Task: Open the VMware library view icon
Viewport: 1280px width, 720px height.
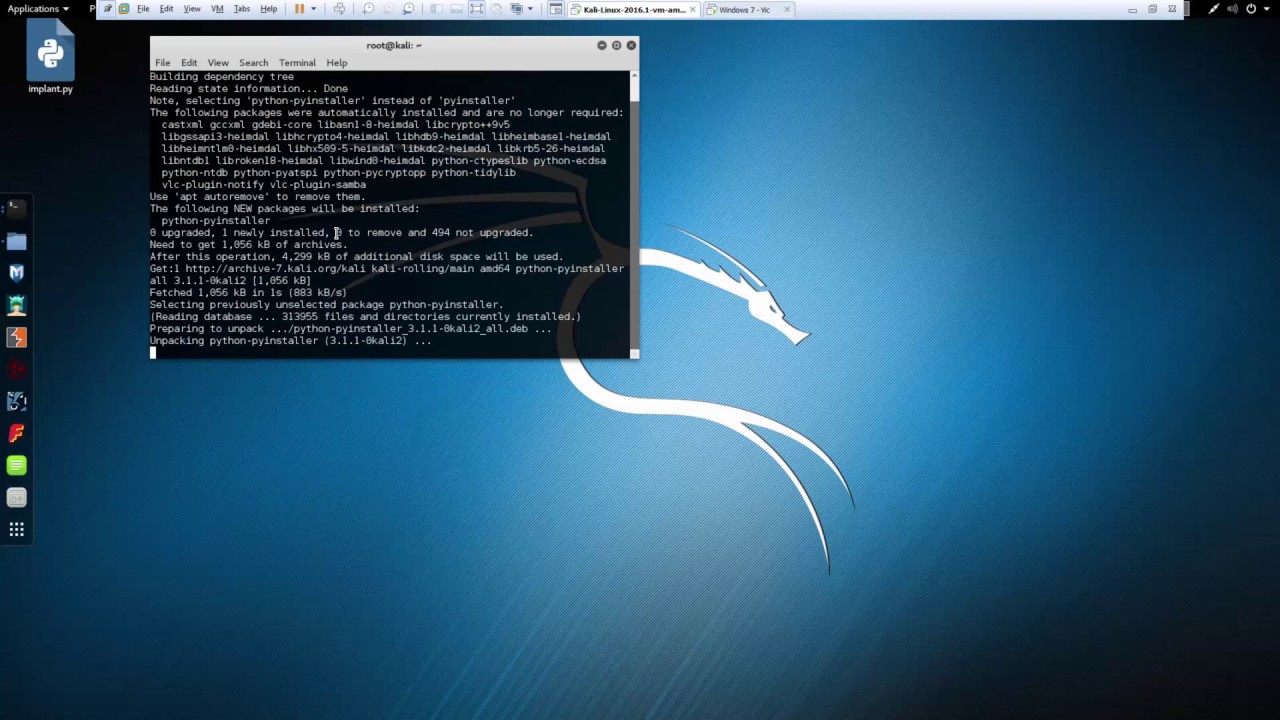Action: 437,9
